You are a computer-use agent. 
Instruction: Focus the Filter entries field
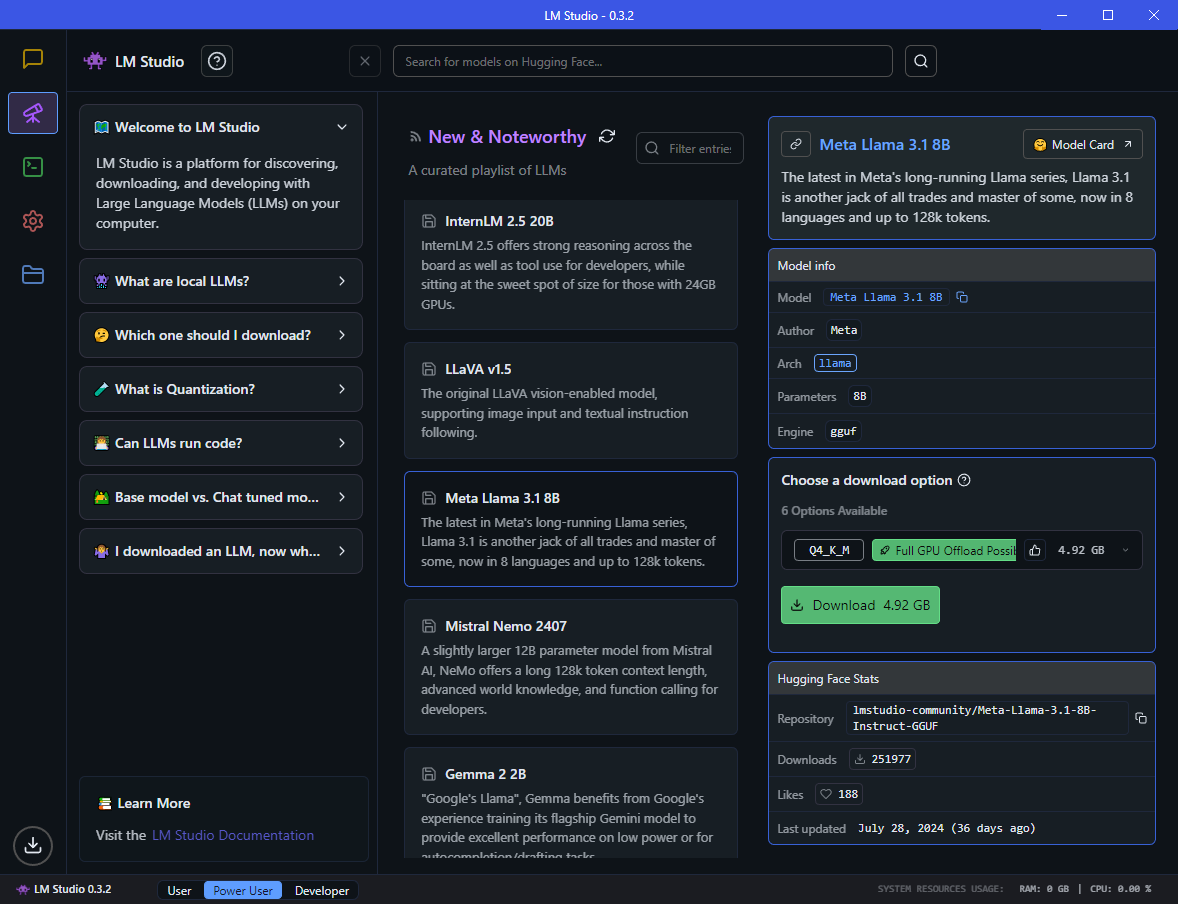click(x=690, y=148)
